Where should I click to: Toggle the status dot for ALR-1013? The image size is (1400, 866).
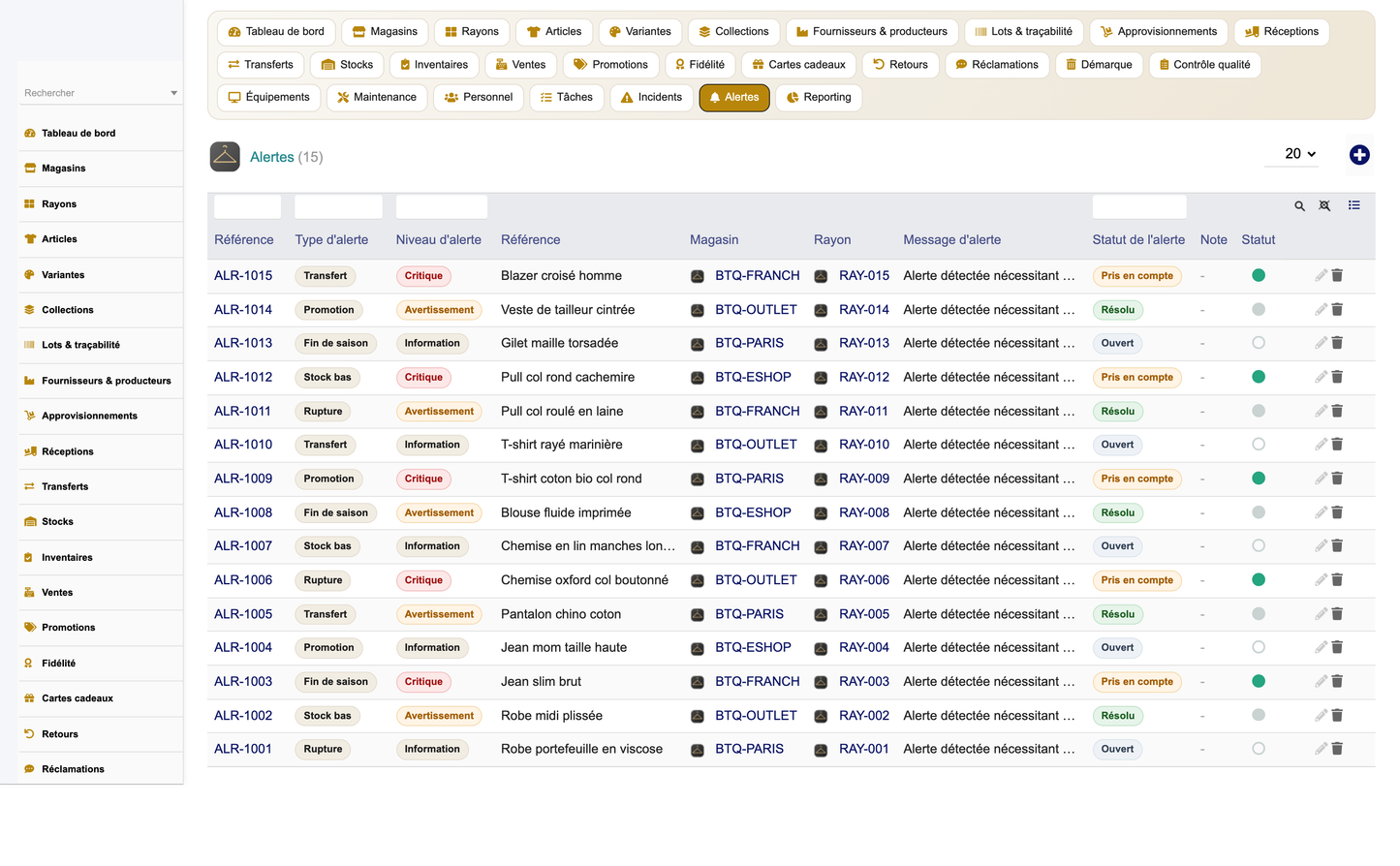(x=1259, y=343)
